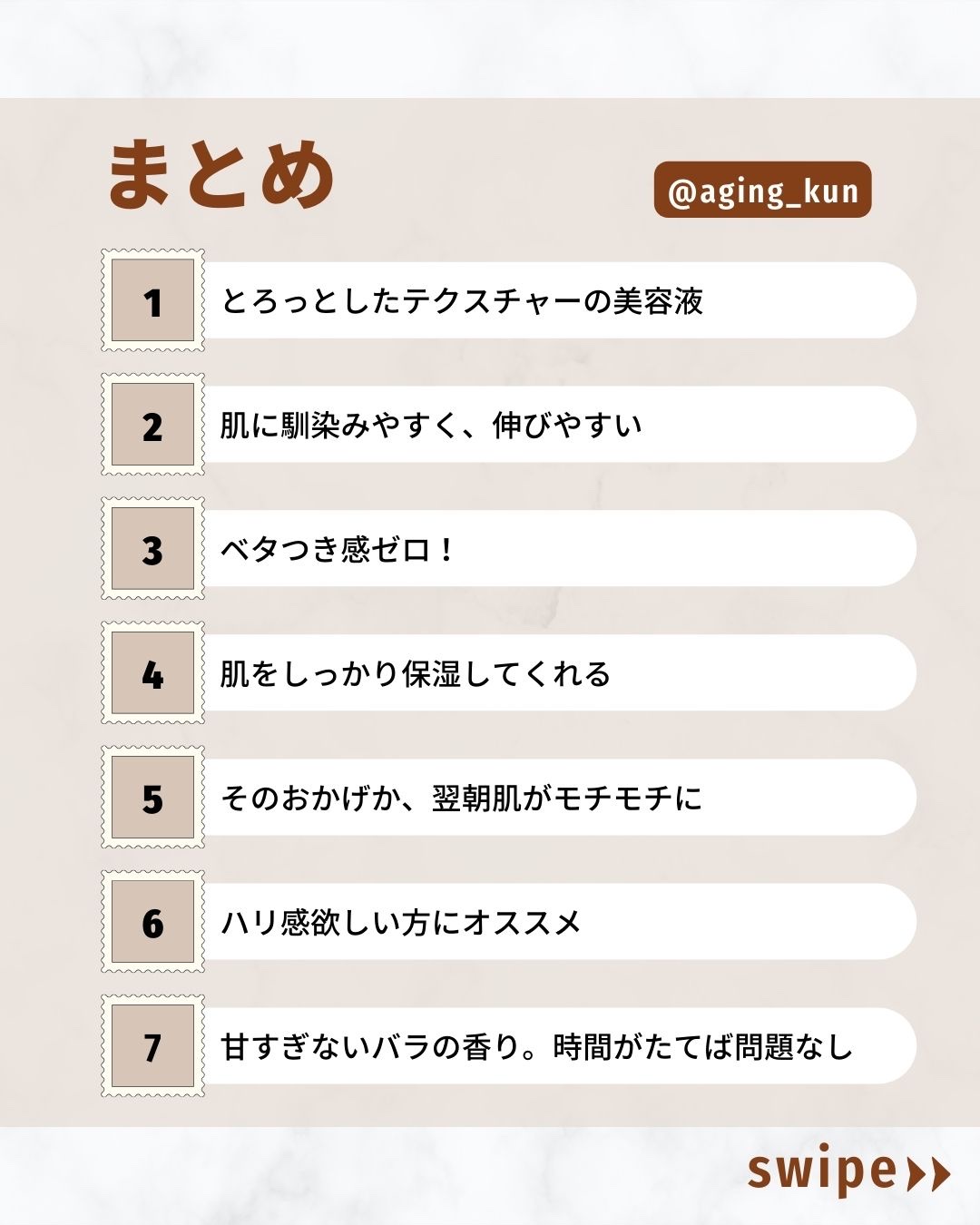Viewport: 980px width, 1225px height.
Task: Select the 肌をしっかり保湿してくれる item
Action: click(x=415, y=674)
